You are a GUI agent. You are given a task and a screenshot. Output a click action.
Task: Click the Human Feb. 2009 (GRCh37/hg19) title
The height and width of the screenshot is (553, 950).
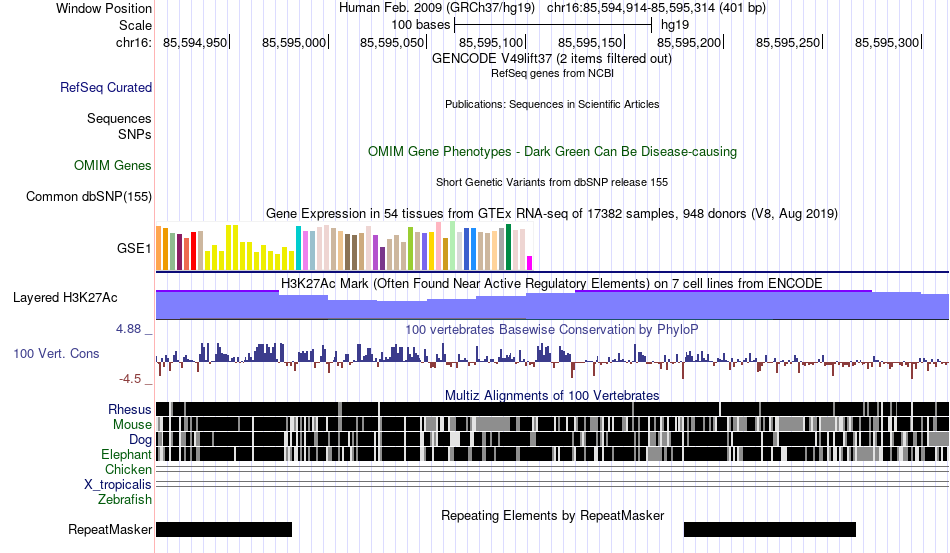point(437,8)
